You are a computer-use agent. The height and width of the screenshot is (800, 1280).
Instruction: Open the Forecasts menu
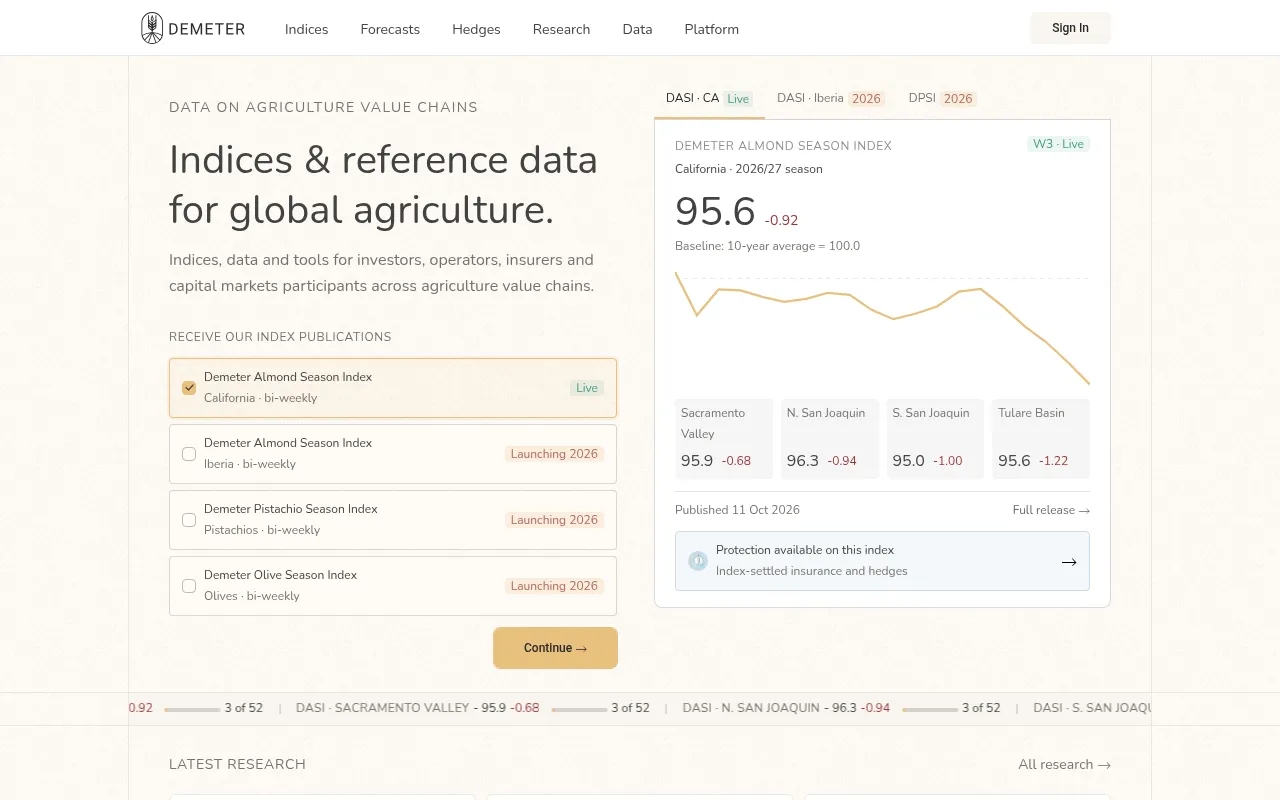390,29
